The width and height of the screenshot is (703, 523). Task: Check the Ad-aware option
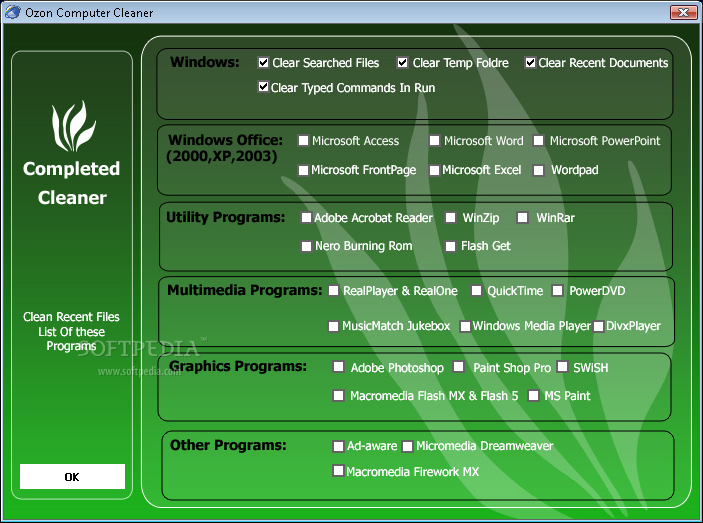(x=338, y=446)
